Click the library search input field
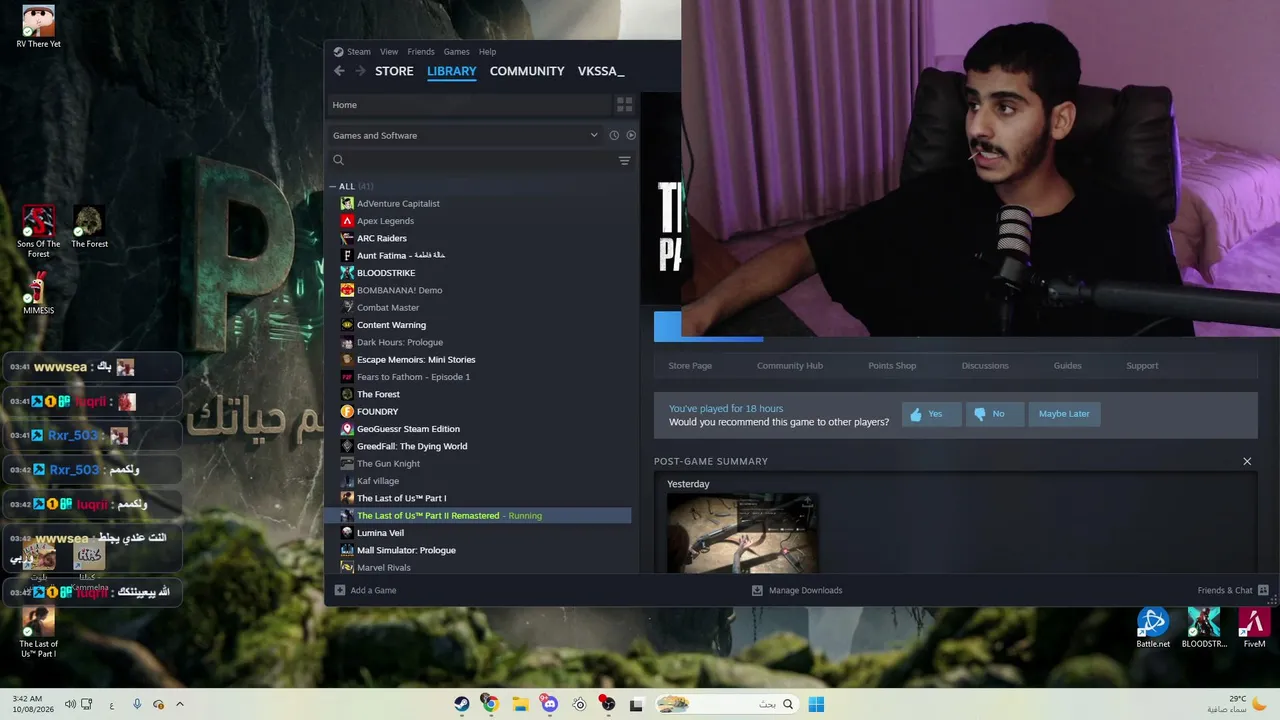 [x=480, y=160]
